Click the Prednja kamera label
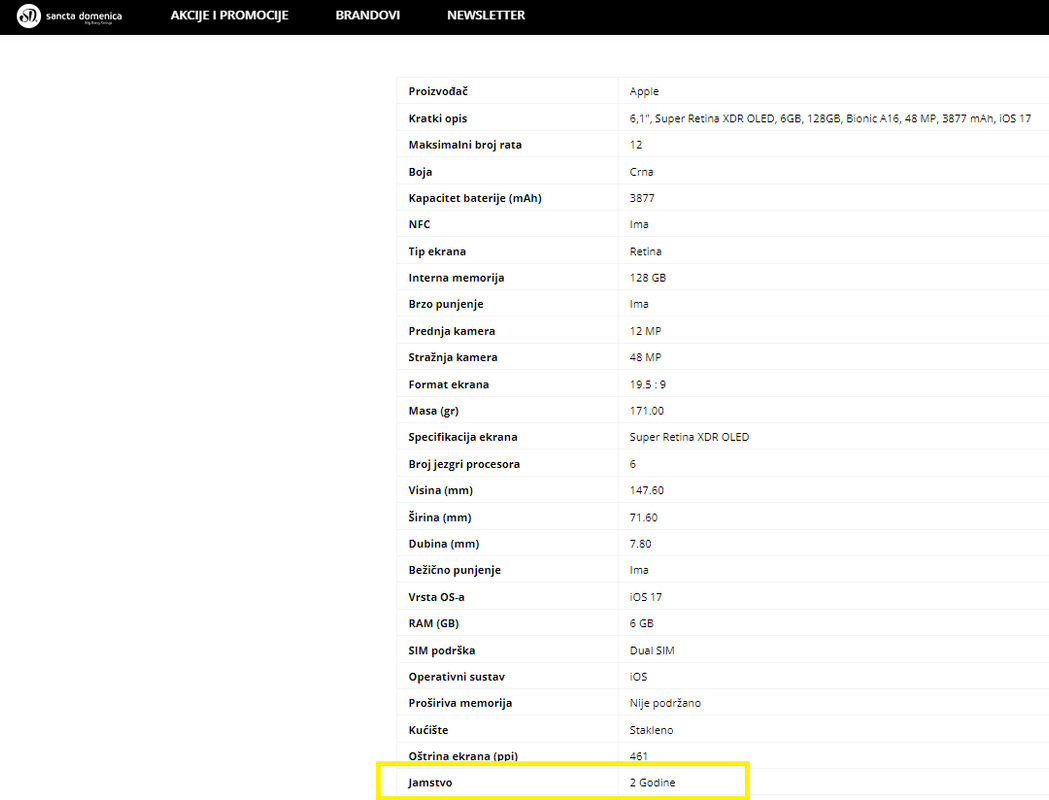Image resolution: width=1049 pixels, height=800 pixels. pyautogui.click(x=452, y=331)
